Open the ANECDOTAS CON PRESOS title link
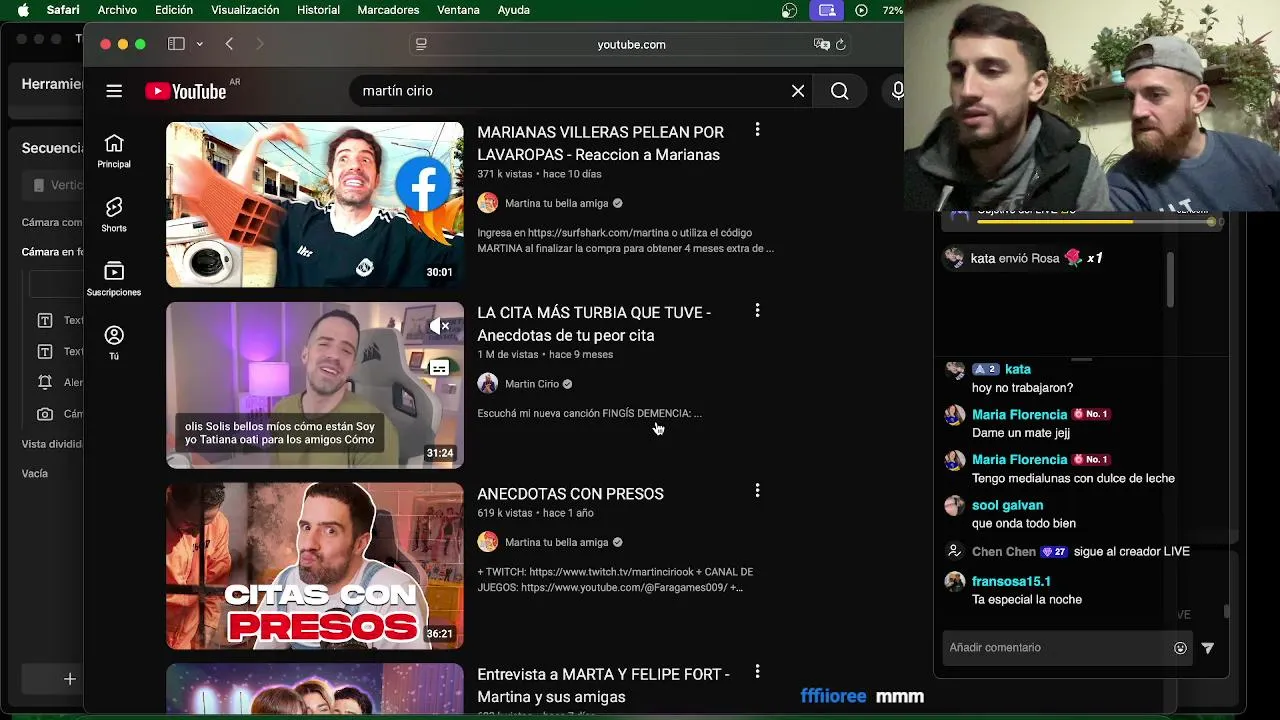 click(x=570, y=494)
